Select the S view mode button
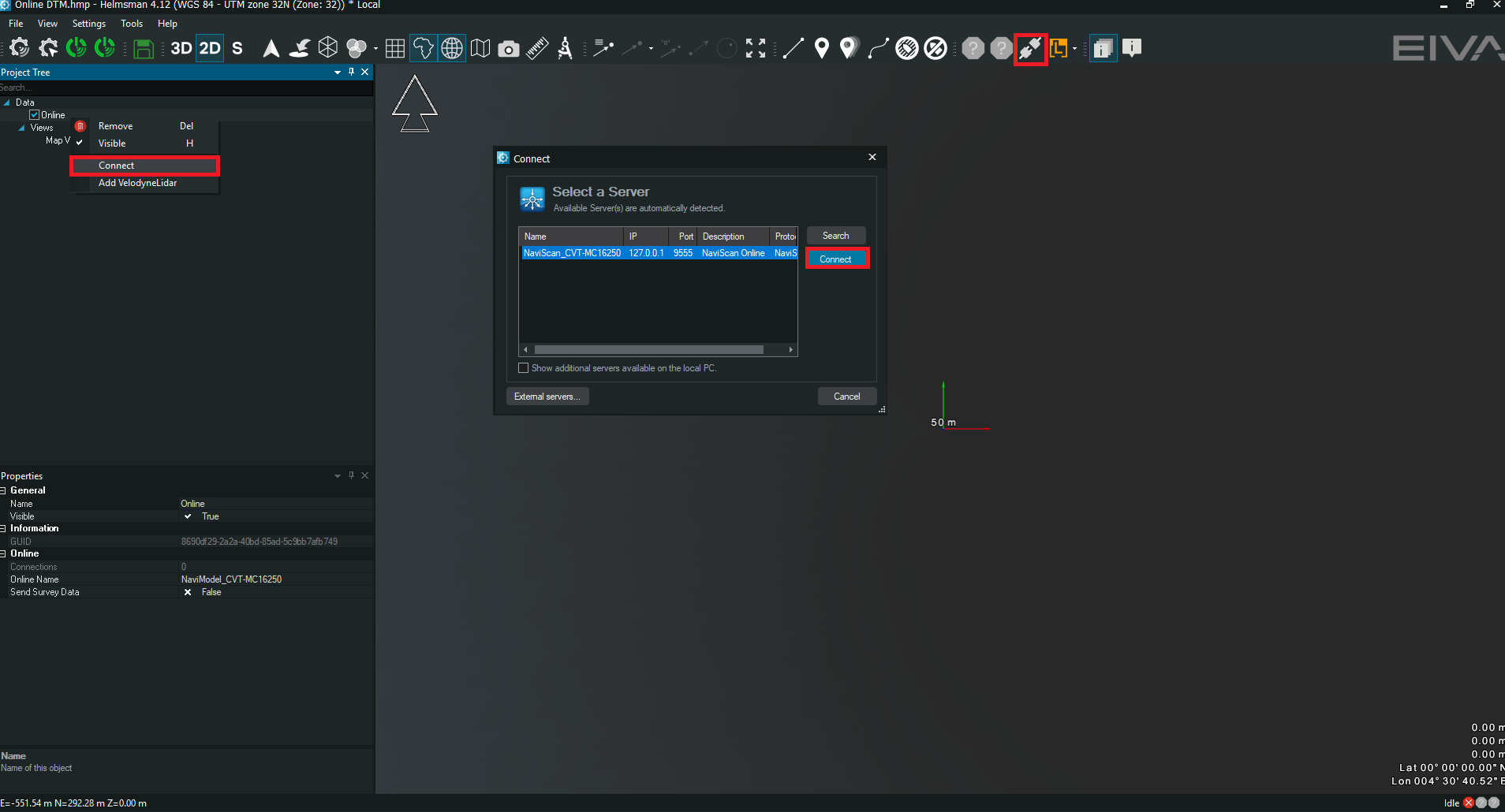Screen dimensions: 1505x812 237,48
